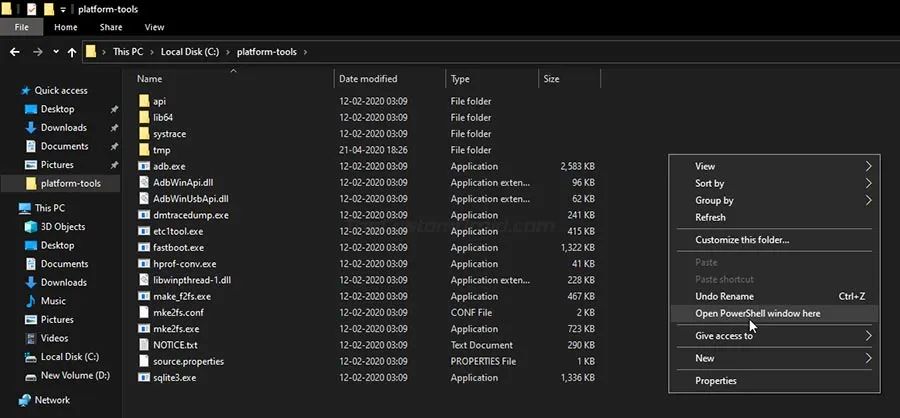Click the properties icon in title bar

(32, 9)
